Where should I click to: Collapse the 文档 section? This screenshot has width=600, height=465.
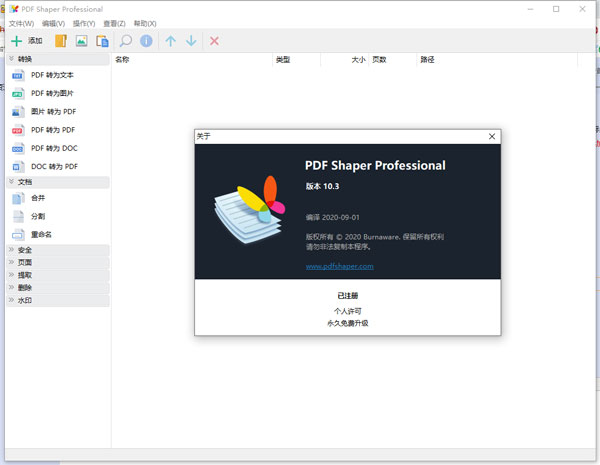coord(58,182)
